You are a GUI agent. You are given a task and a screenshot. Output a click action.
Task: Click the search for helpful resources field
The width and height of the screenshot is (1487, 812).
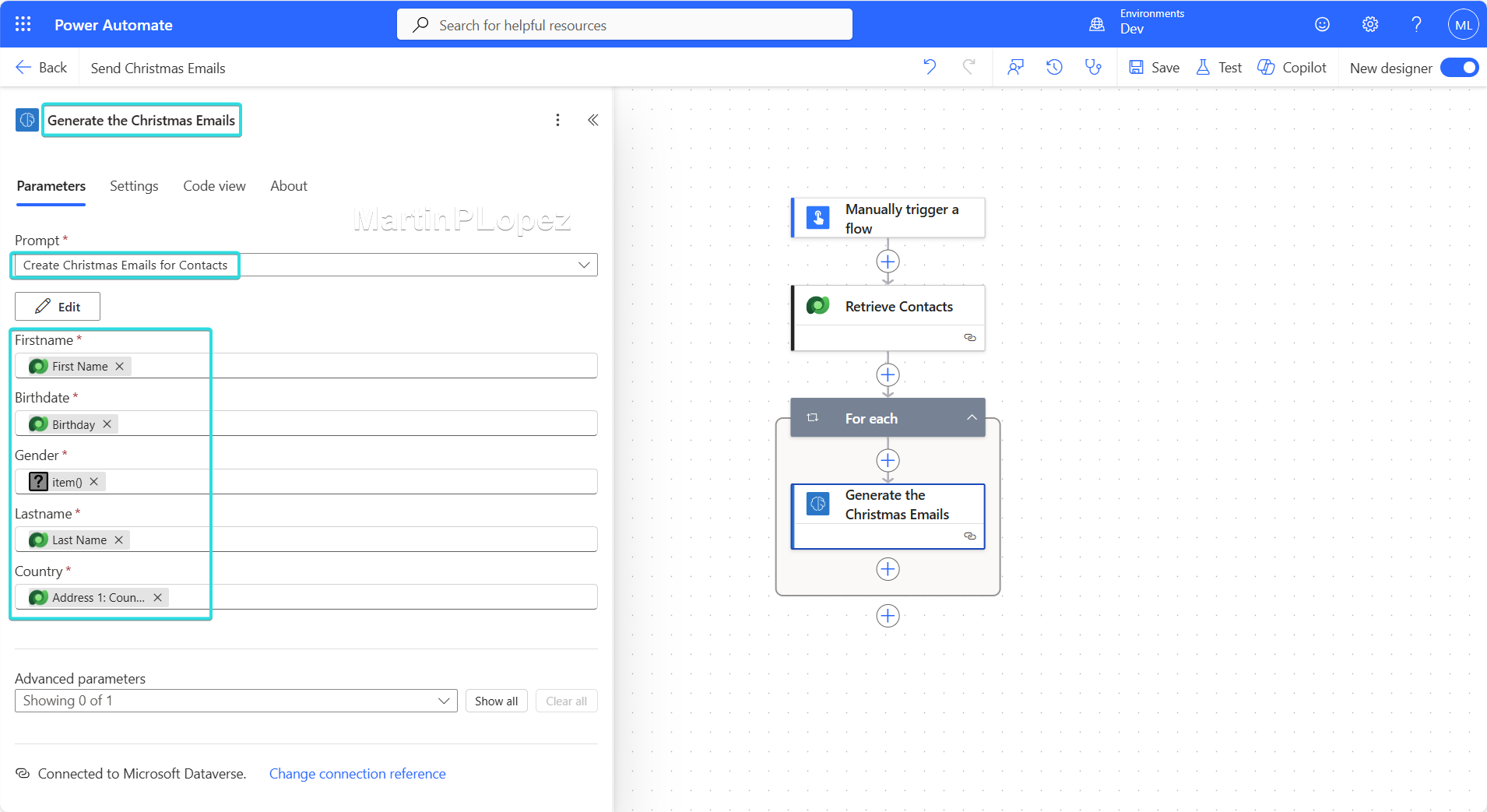(624, 25)
